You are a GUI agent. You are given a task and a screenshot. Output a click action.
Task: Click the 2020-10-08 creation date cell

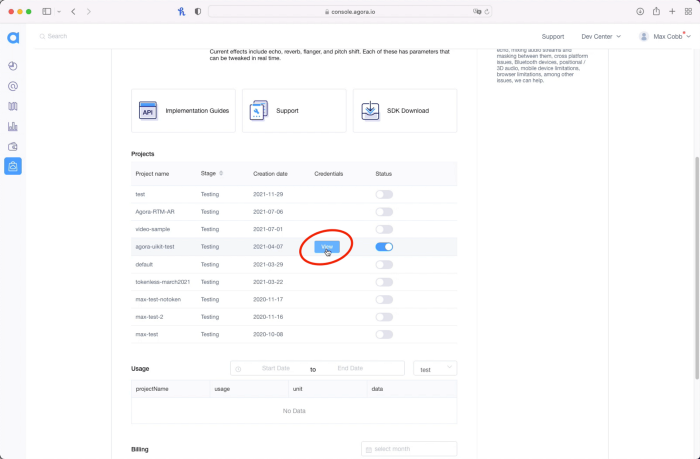(x=268, y=334)
